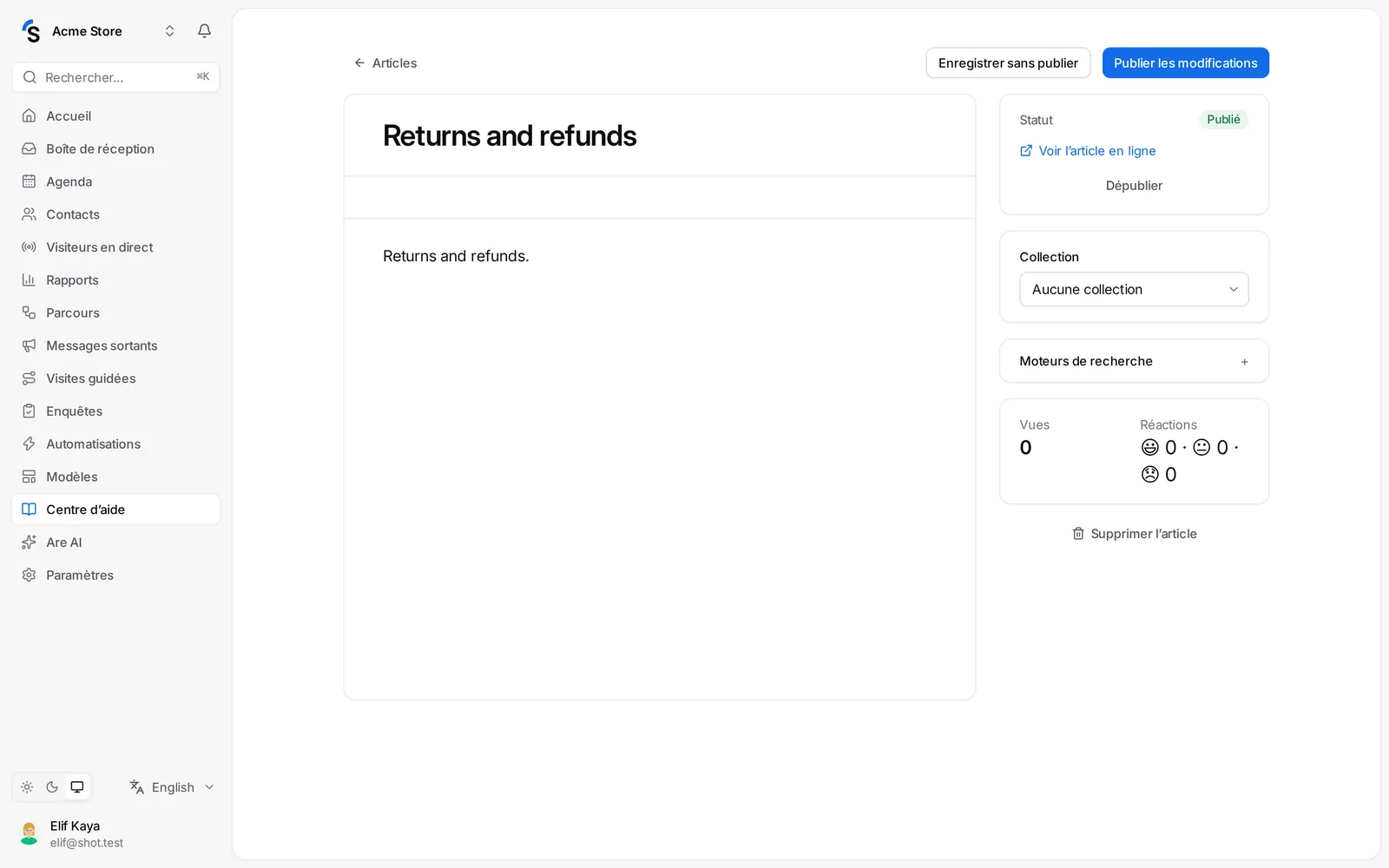Click Supprimer l'article delete button
Viewport: 1389px width, 868px height.
point(1134,534)
